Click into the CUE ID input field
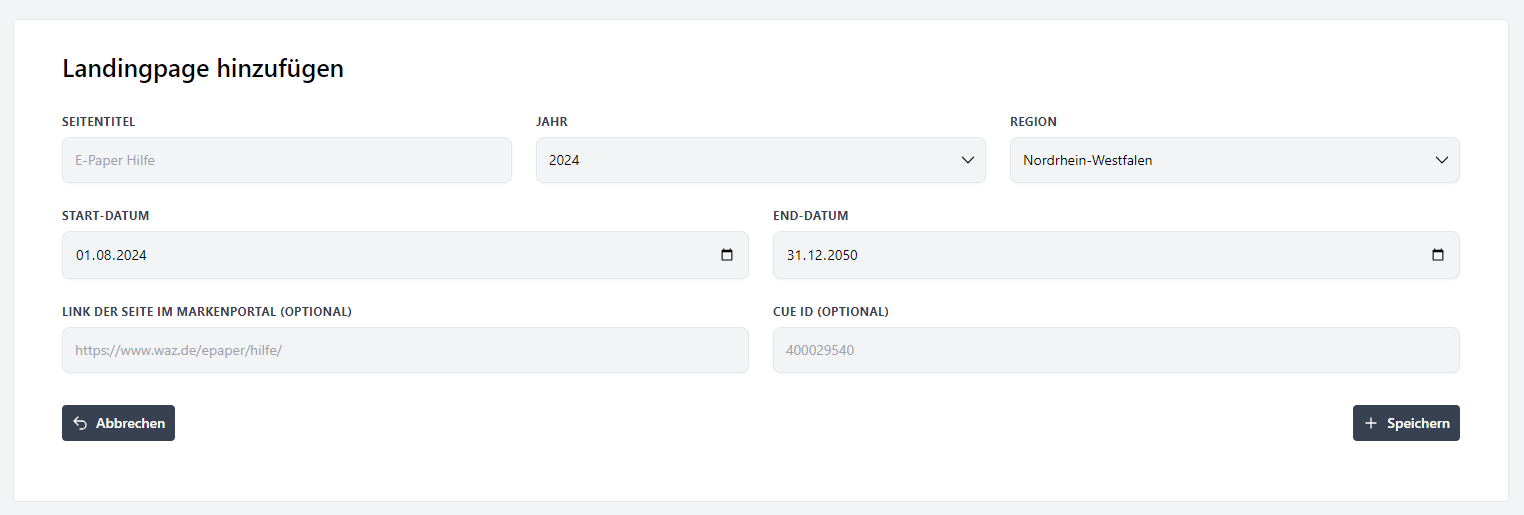 coord(1115,350)
